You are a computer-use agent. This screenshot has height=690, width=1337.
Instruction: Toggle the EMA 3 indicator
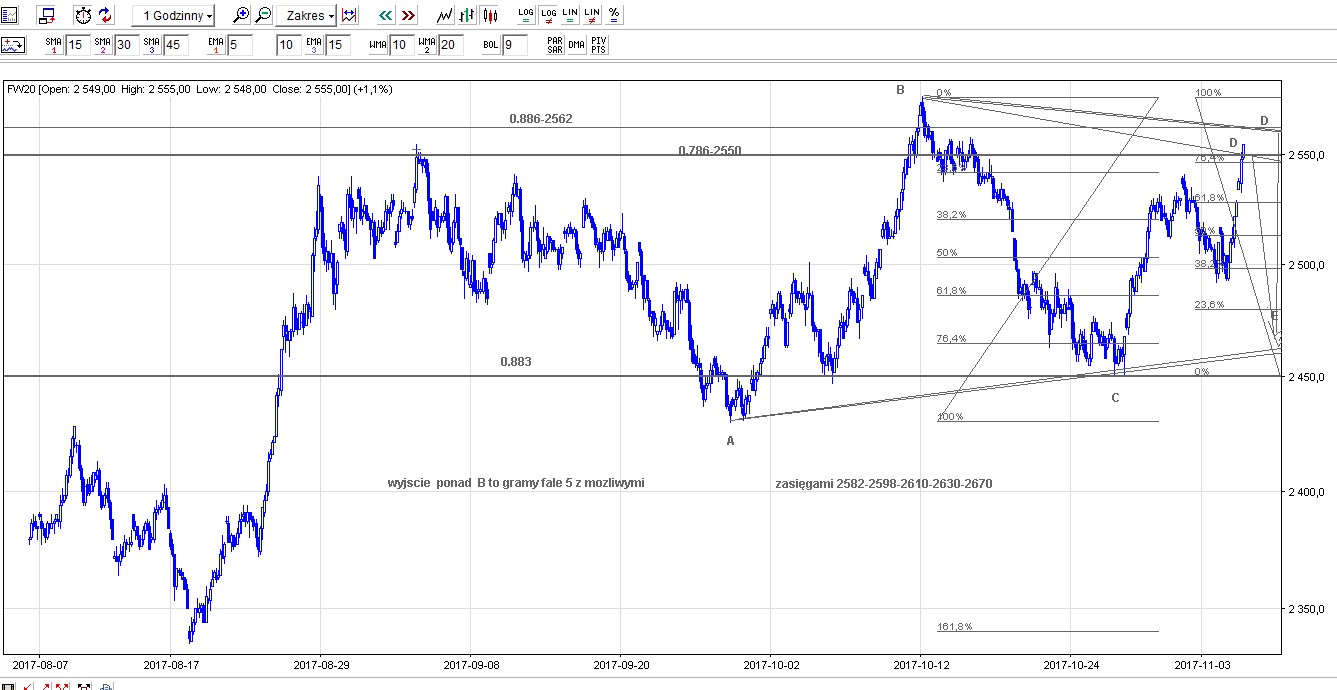click(x=313, y=45)
